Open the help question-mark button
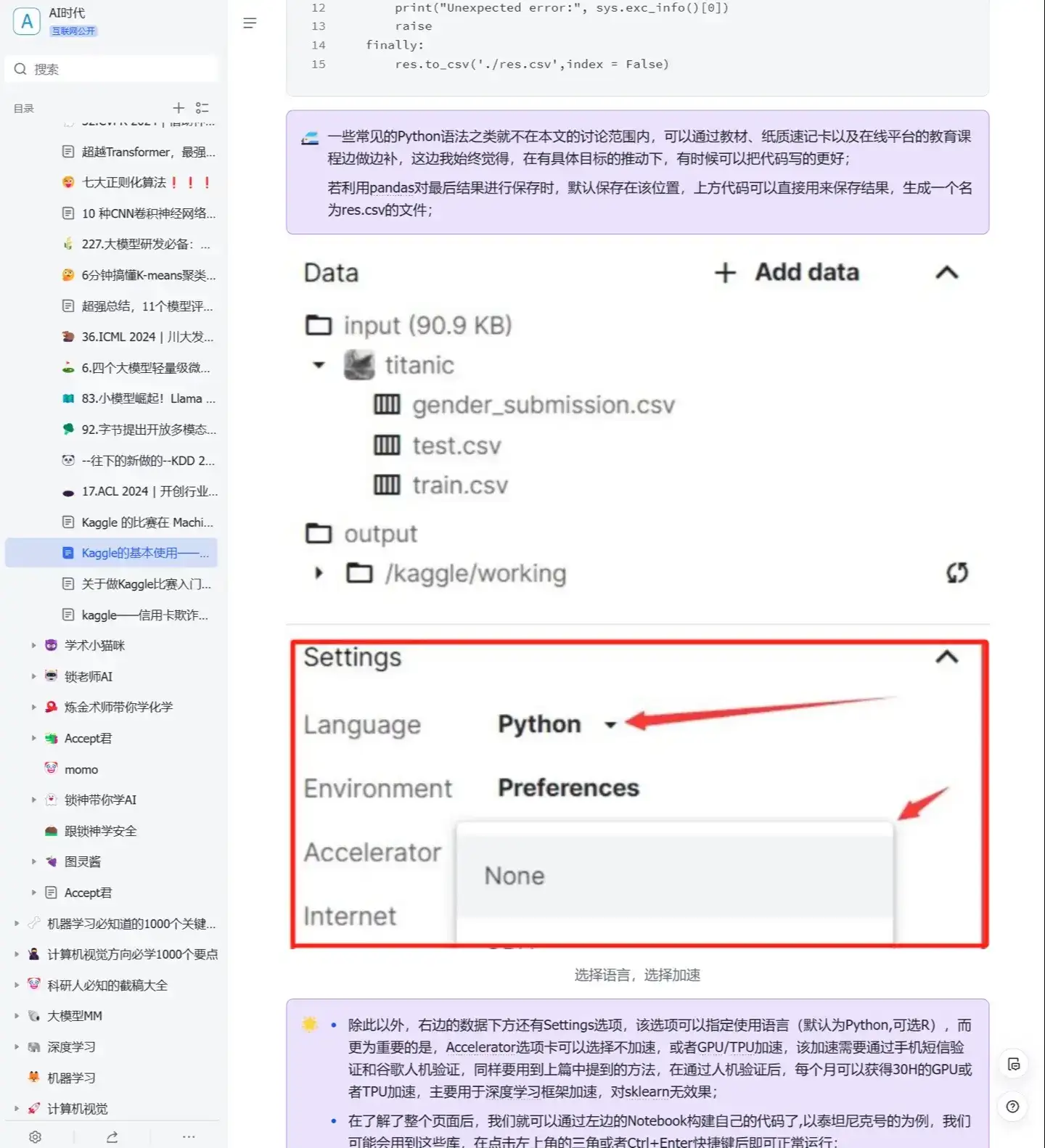 1013,1107
